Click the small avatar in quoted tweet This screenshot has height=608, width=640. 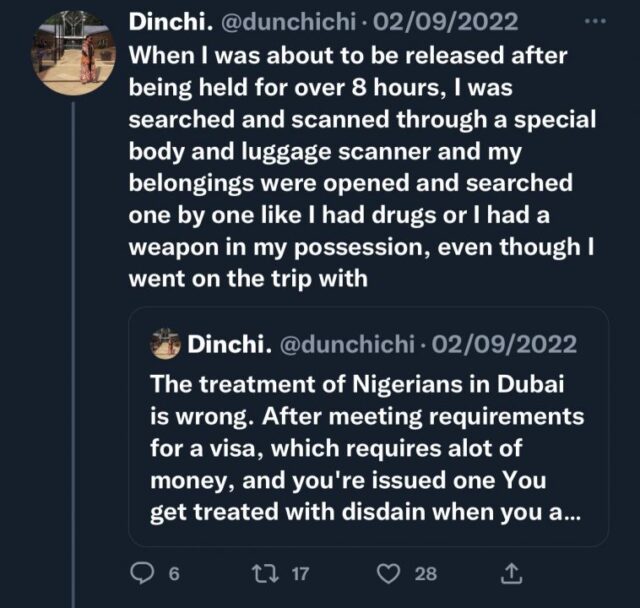165,345
